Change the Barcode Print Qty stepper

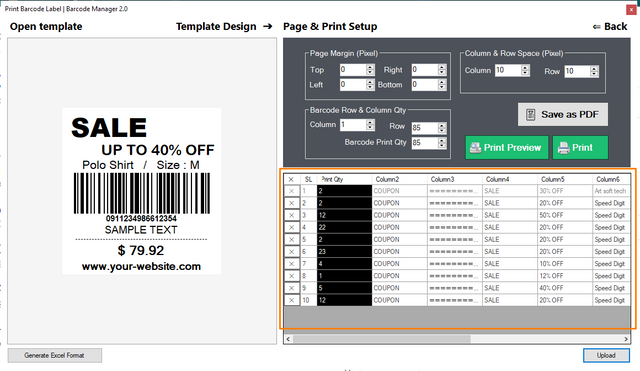(x=442, y=143)
